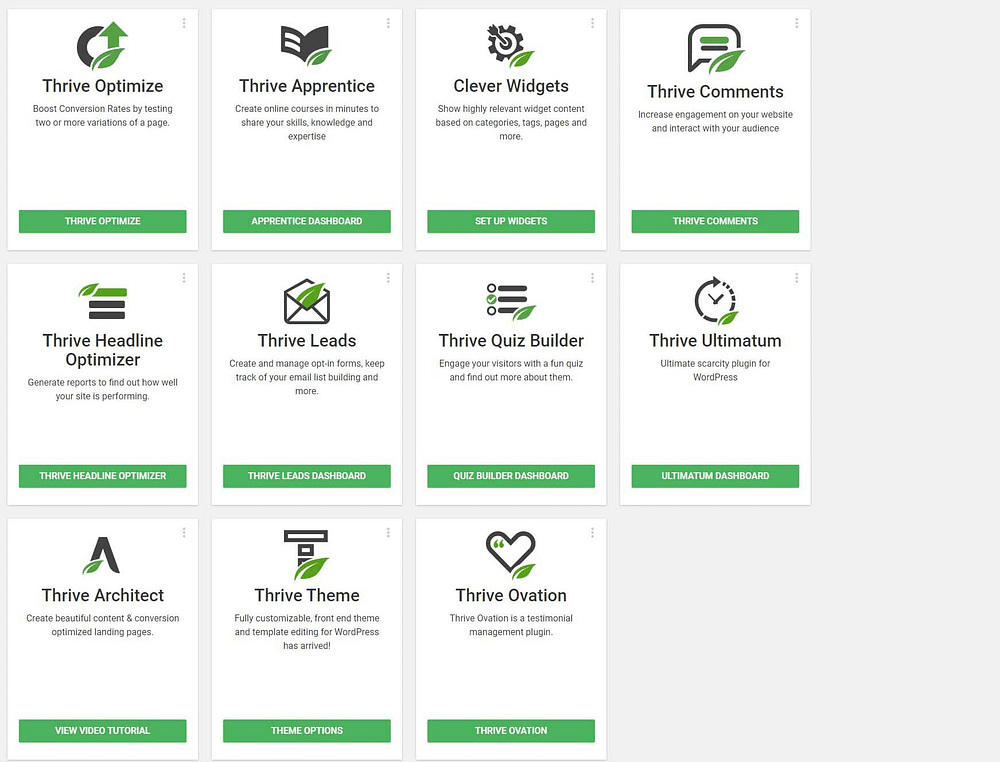Open Theme Options button
Screen dimensions: 1000x762
tap(307, 731)
